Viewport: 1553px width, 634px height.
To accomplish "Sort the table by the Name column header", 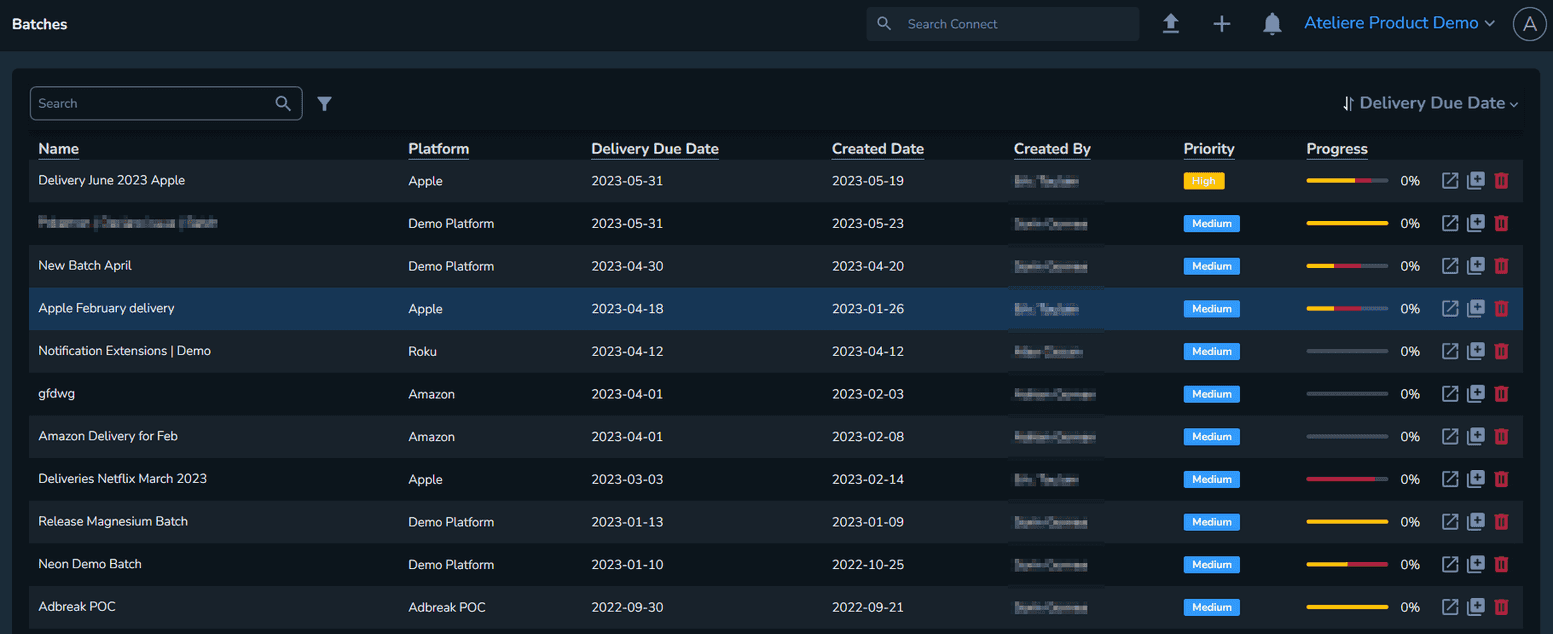I will coord(58,148).
